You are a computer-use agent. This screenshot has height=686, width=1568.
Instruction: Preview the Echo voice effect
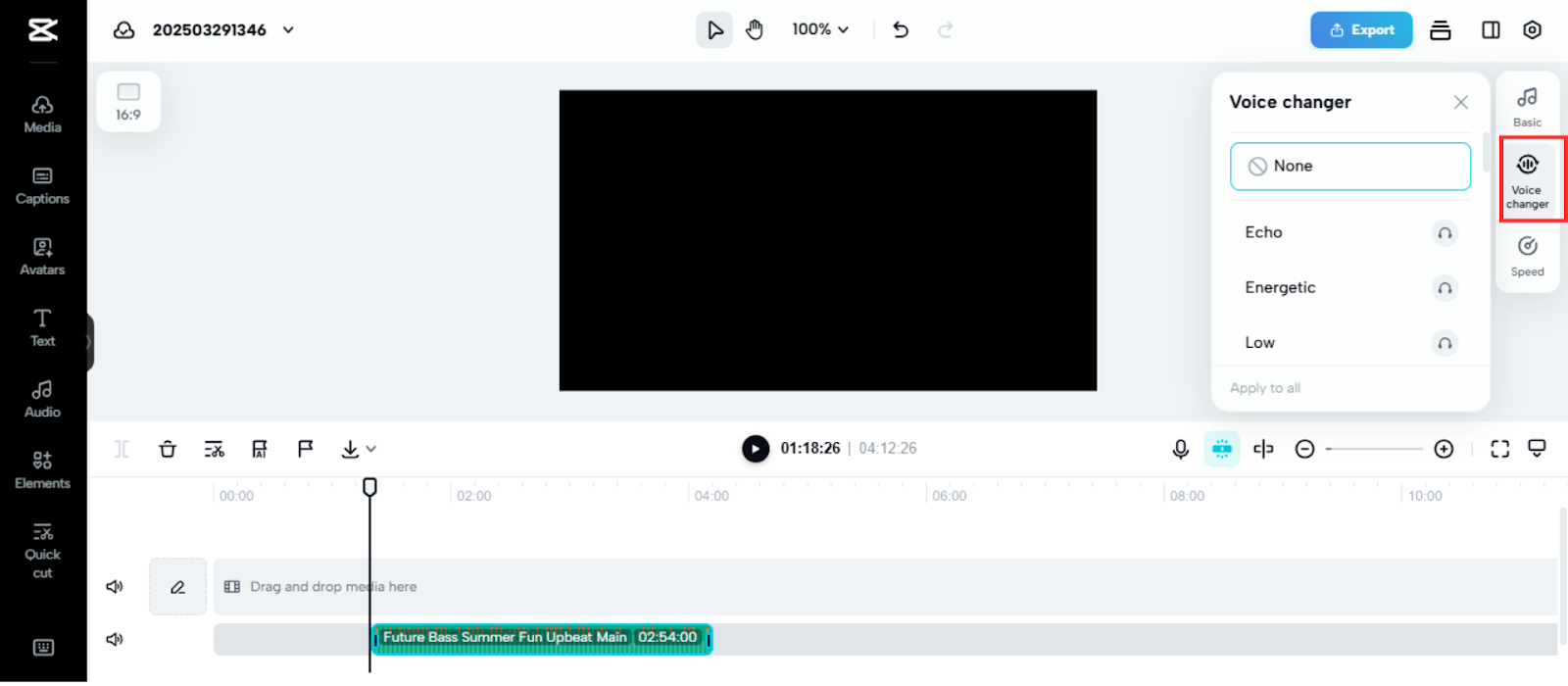[1445, 233]
